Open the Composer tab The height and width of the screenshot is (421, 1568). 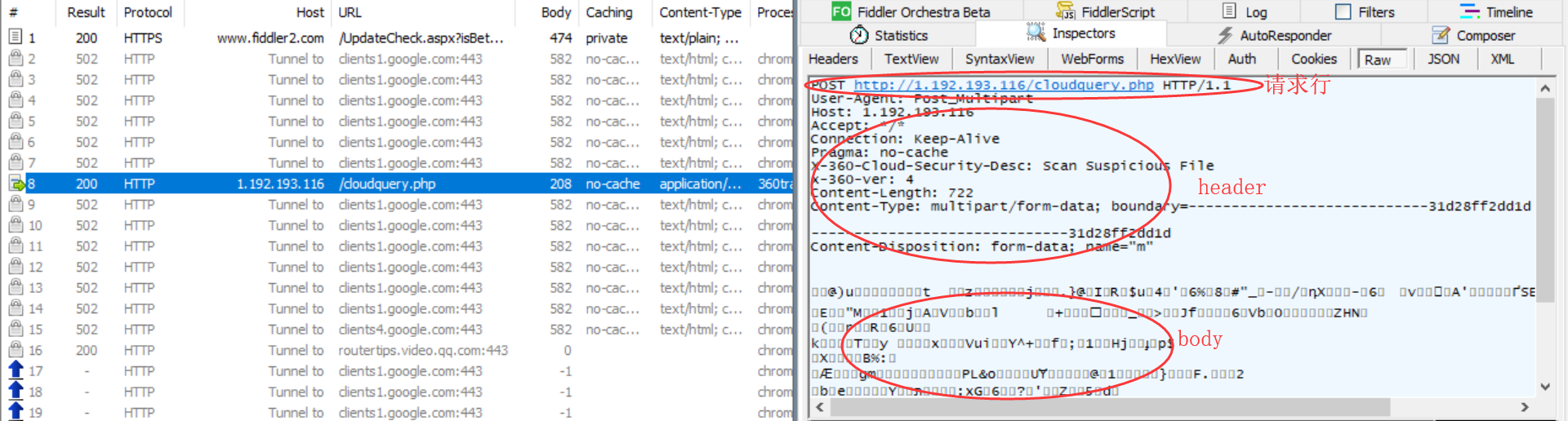[1472, 35]
